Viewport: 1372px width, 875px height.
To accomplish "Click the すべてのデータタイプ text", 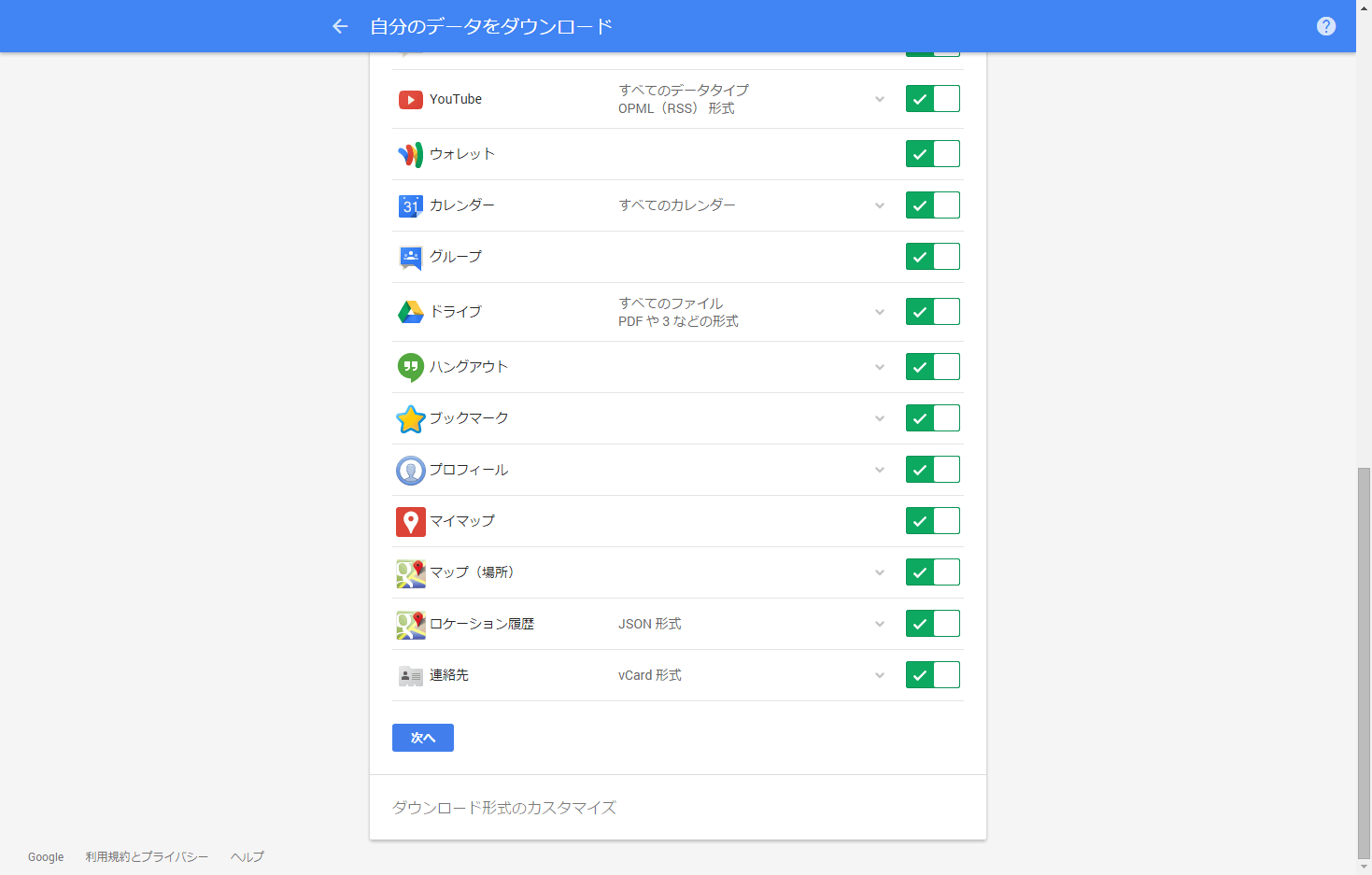I will [684, 90].
